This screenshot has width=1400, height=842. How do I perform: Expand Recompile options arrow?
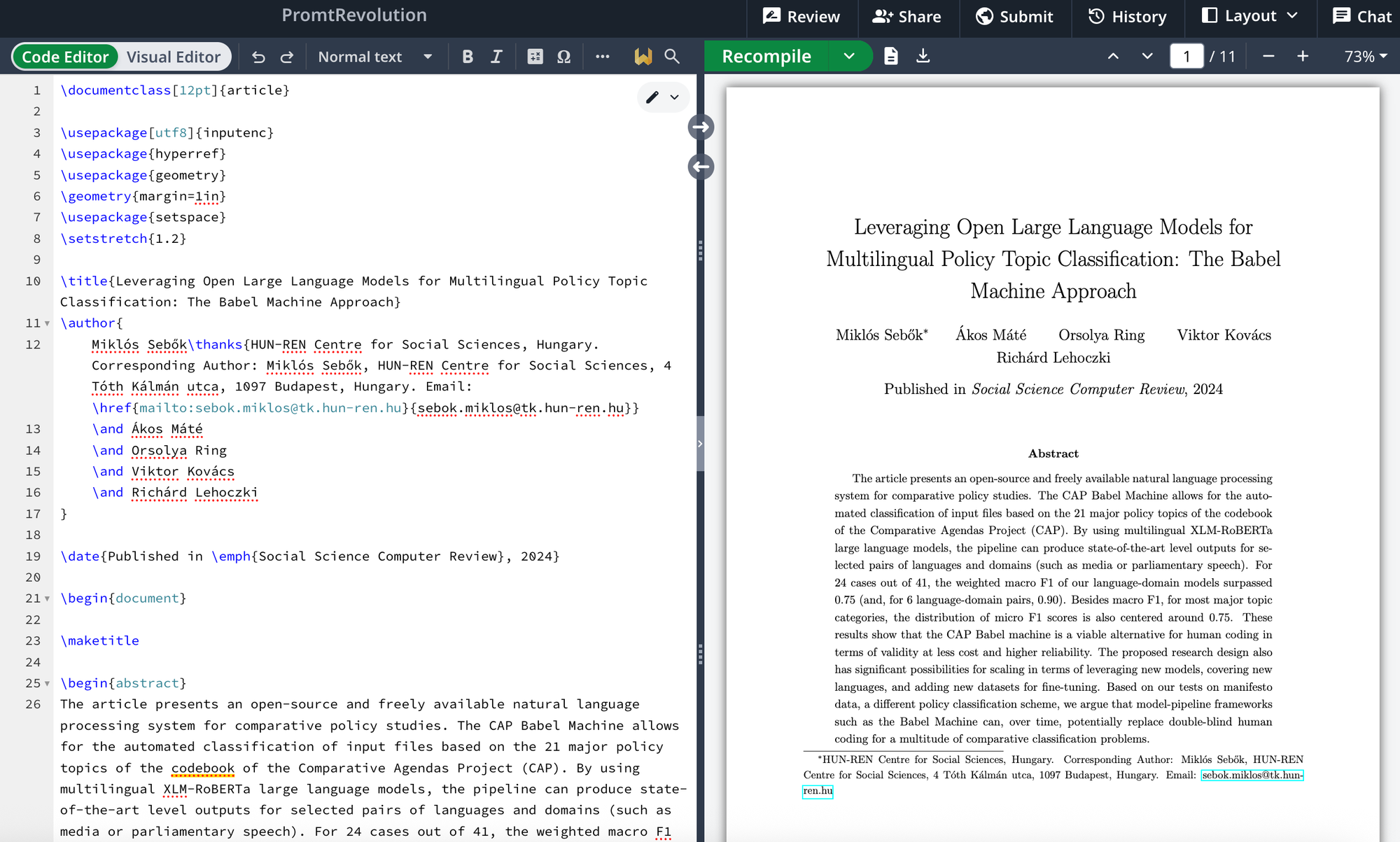[849, 56]
